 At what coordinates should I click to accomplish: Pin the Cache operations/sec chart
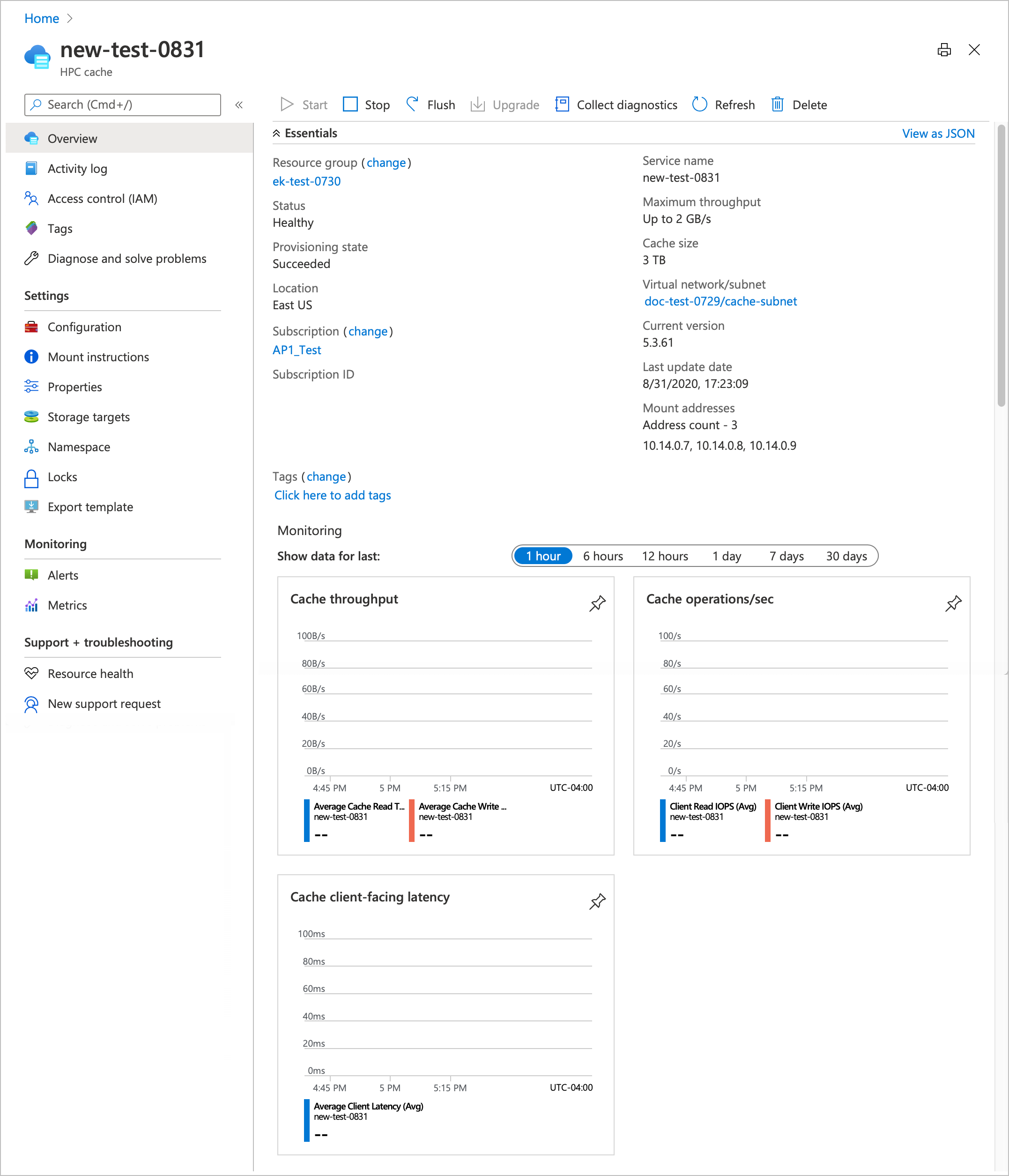(x=953, y=603)
